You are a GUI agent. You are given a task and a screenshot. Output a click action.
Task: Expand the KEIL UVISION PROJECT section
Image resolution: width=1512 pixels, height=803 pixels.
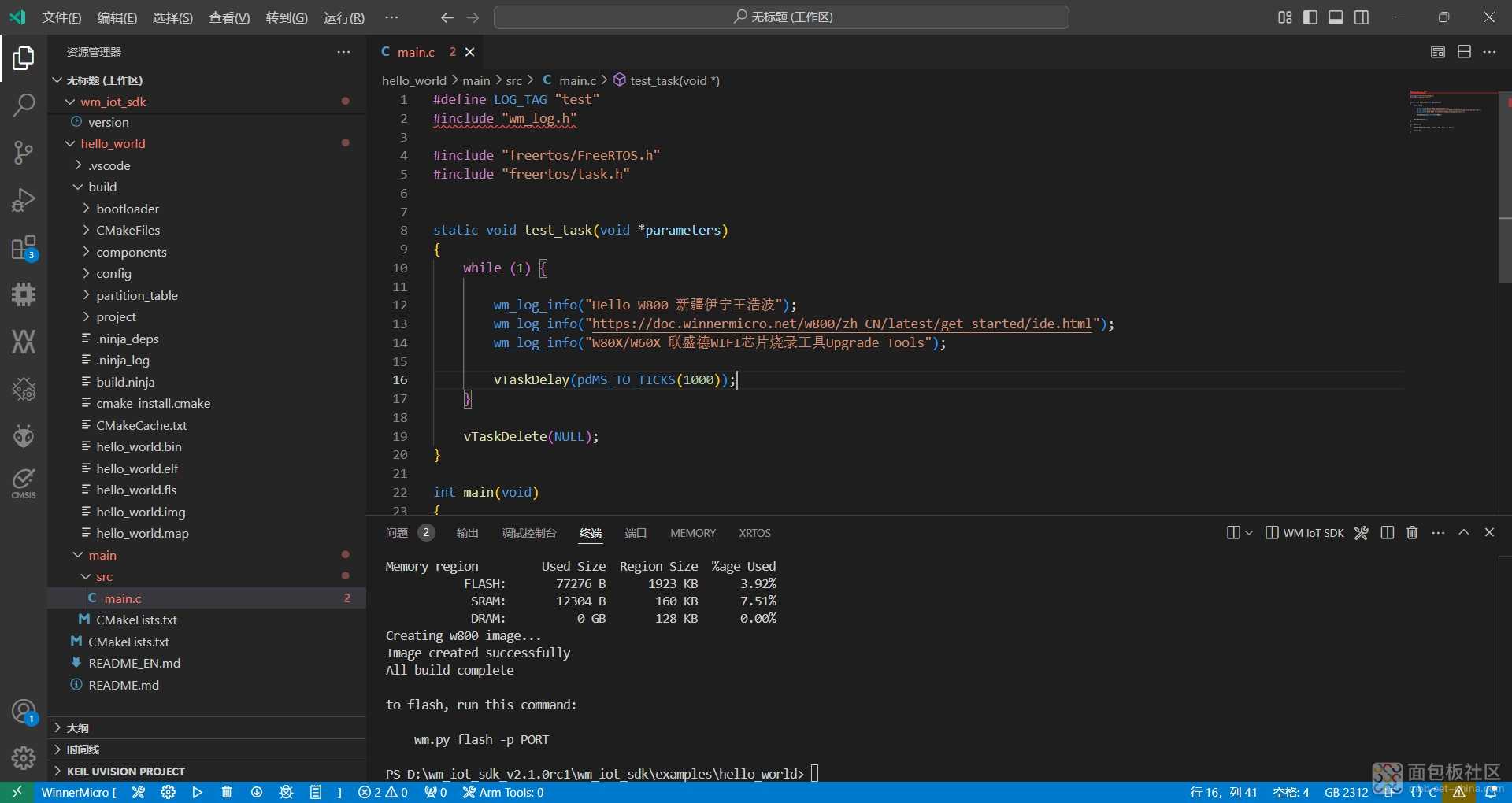pyautogui.click(x=208, y=772)
